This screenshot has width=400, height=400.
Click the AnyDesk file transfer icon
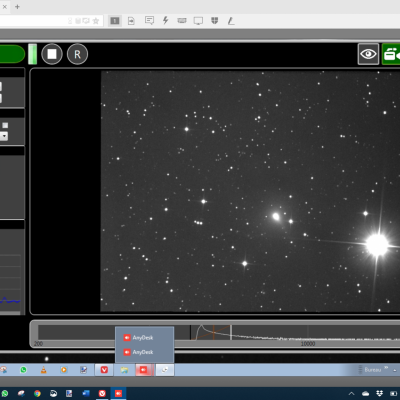pyautogui.click(x=131, y=21)
